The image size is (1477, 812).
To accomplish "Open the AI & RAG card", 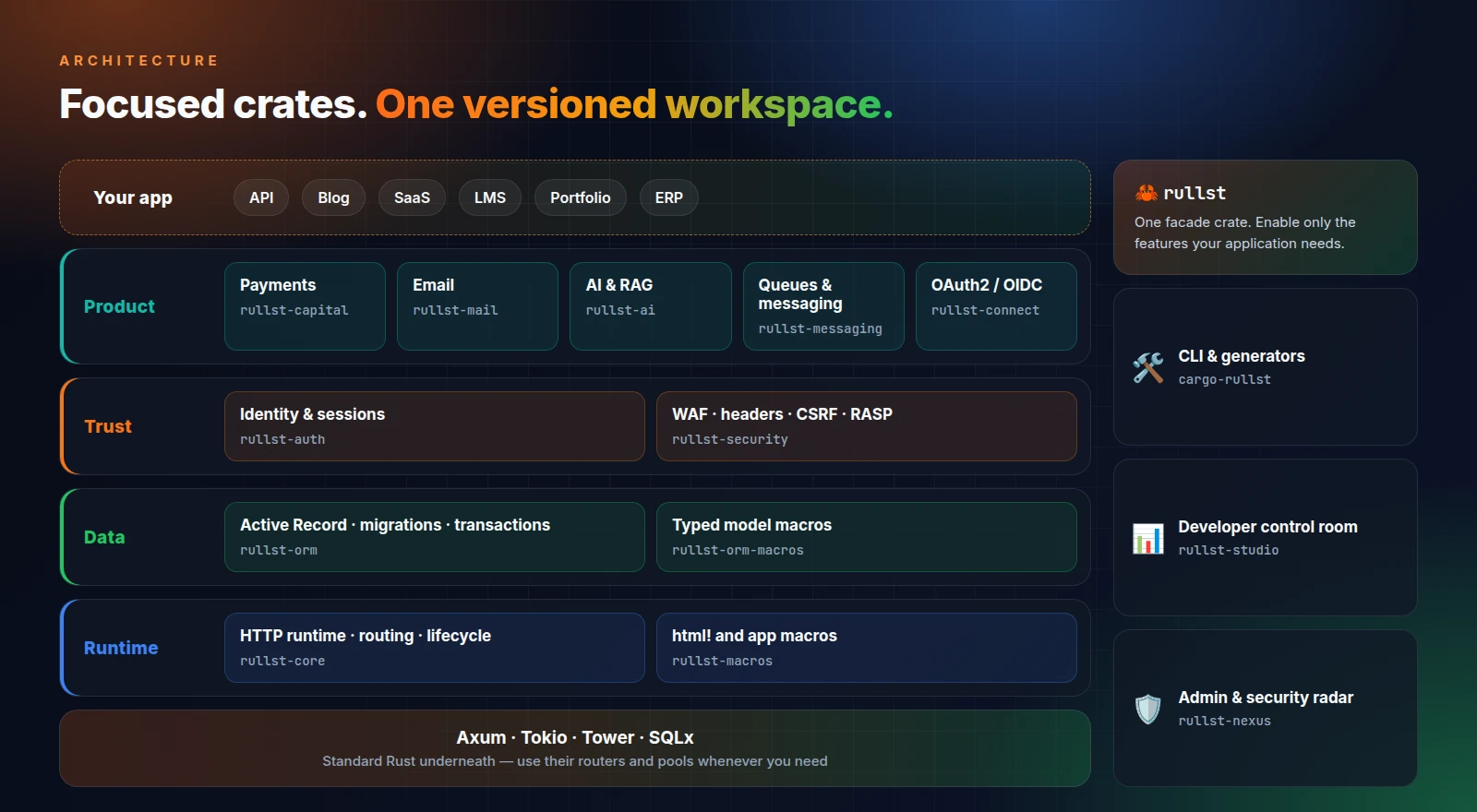I will point(651,306).
